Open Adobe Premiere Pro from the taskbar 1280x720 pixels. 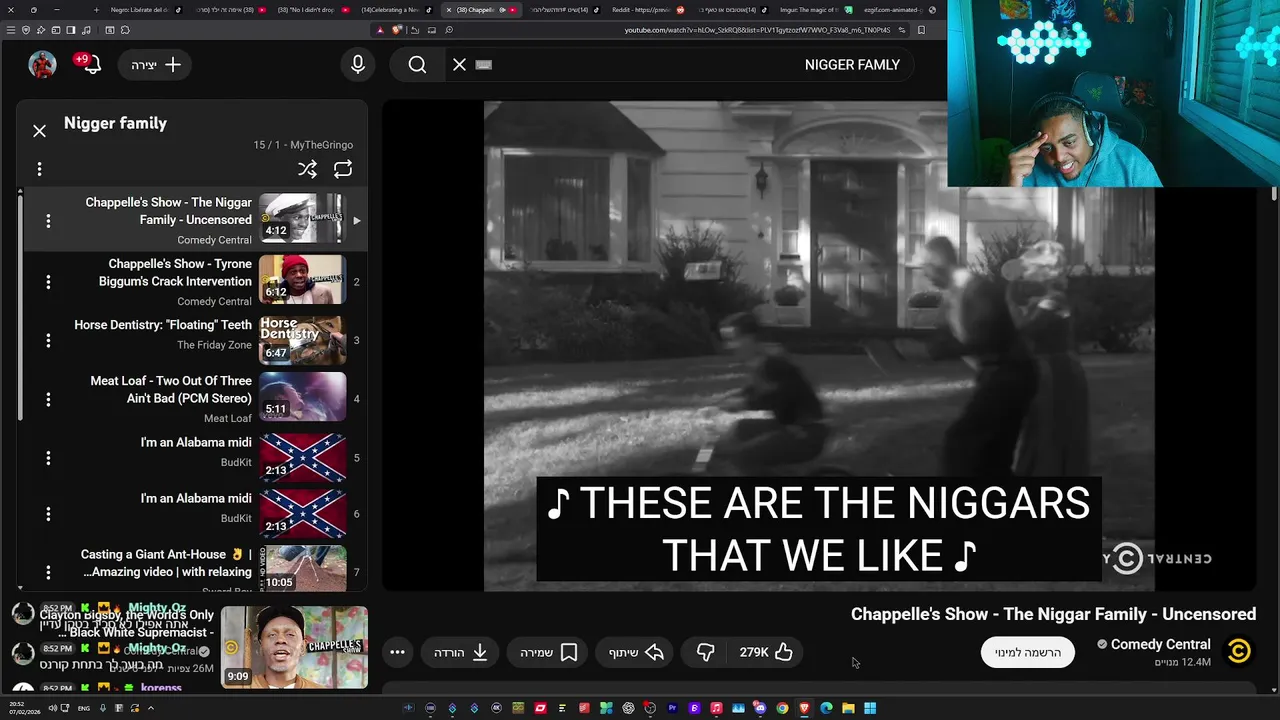[x=672, y=708]
